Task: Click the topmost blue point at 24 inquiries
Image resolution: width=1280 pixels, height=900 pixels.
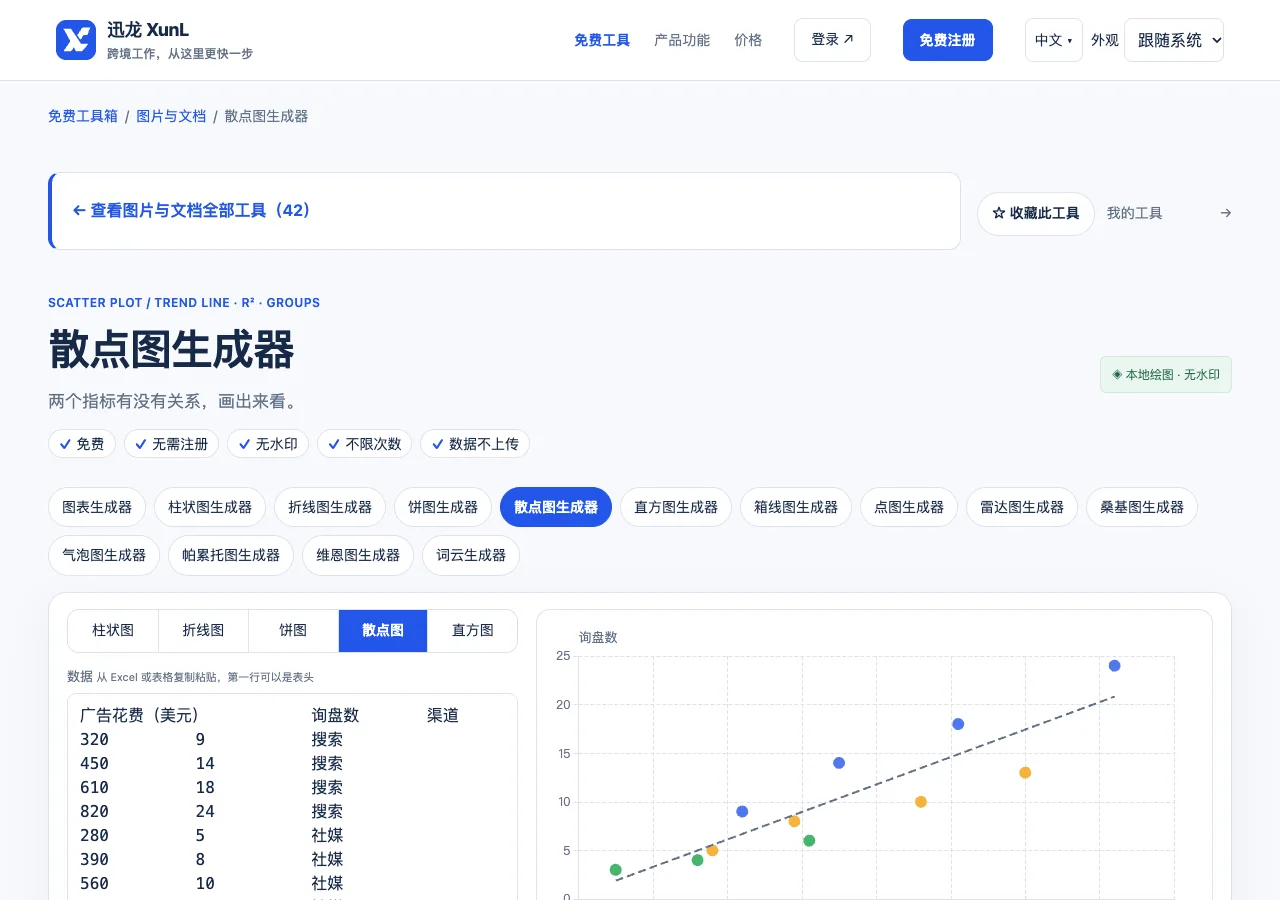Action: [1114, 666]
